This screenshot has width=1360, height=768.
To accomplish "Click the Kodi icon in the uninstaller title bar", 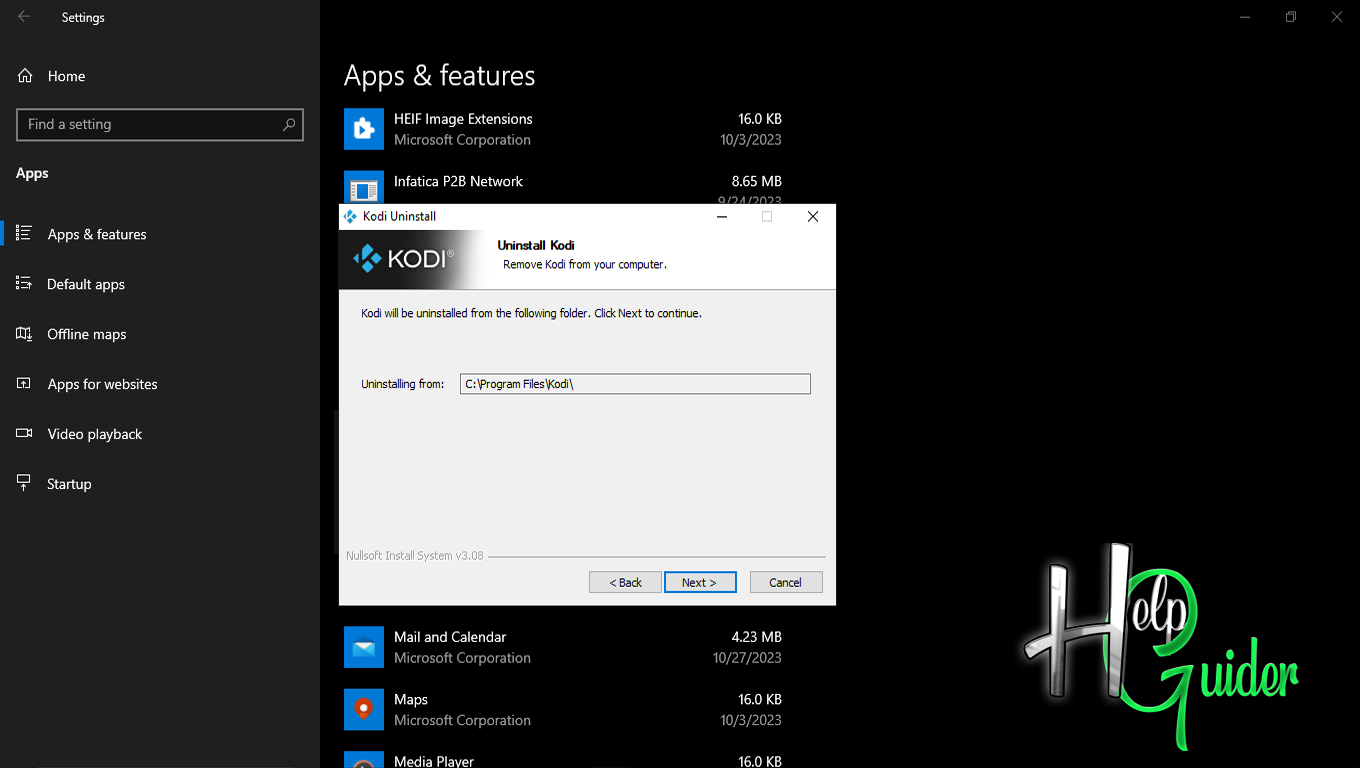I will (x=350, y=216).
